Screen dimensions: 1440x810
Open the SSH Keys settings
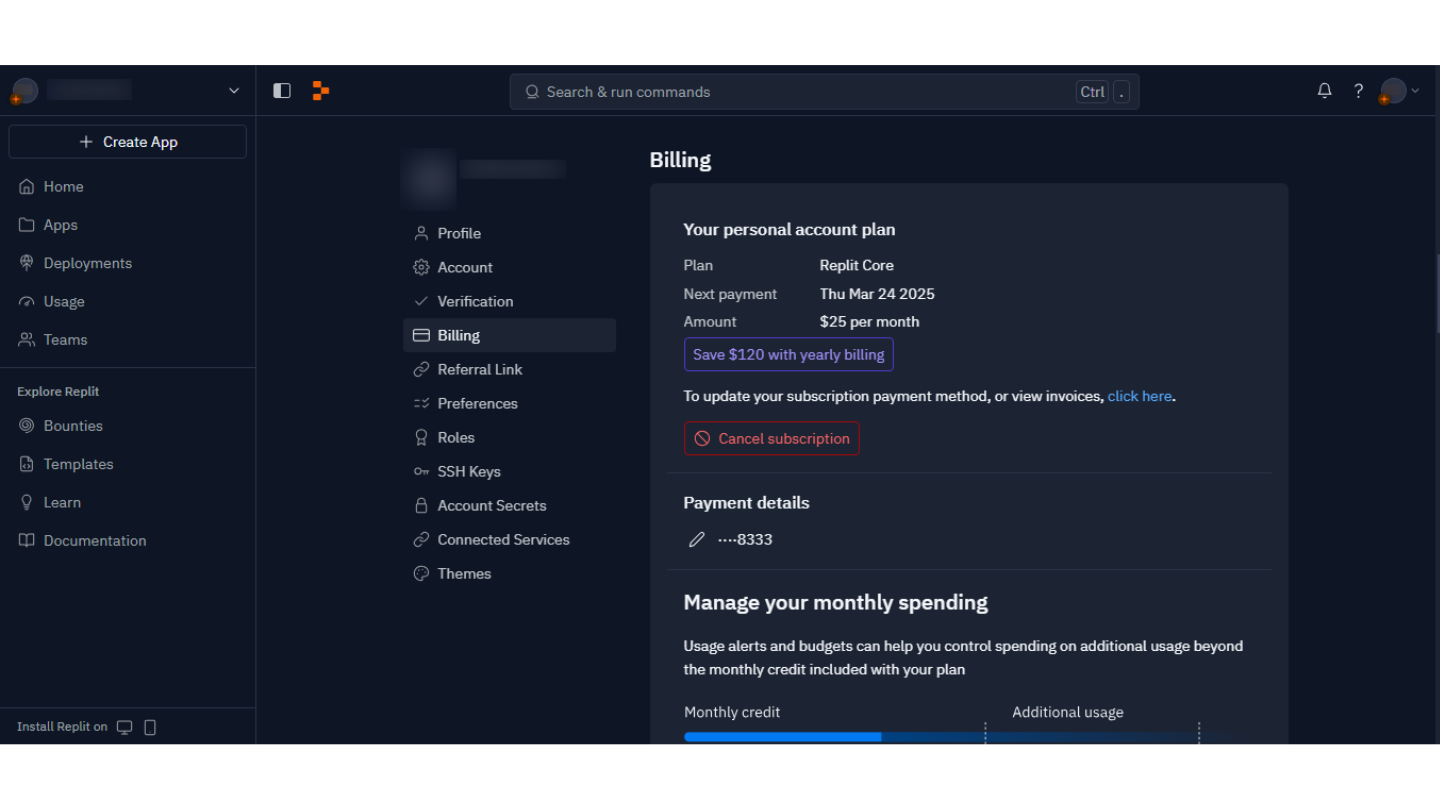tap(468, 472)
